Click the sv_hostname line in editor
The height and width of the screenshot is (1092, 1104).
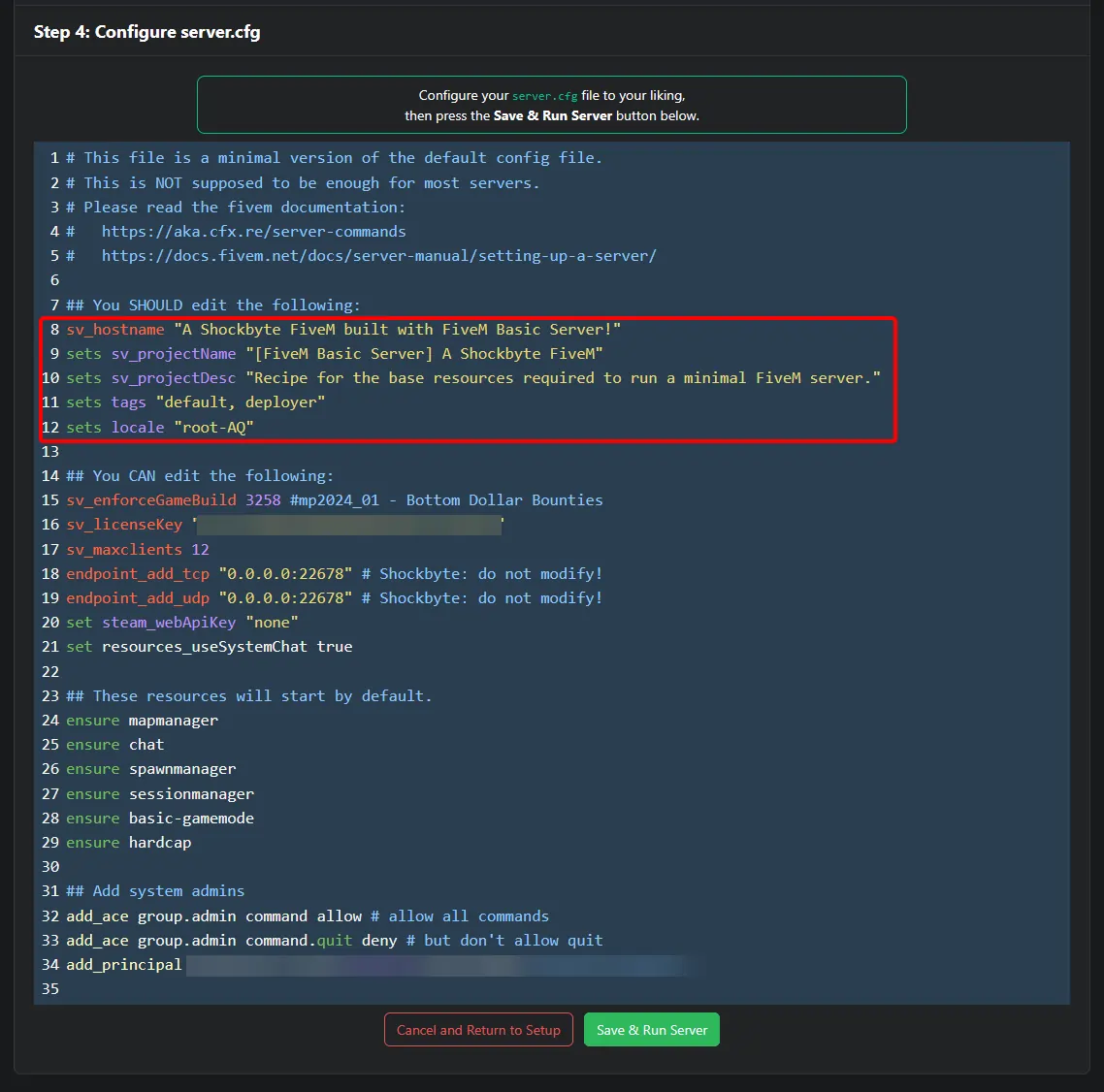343,330
